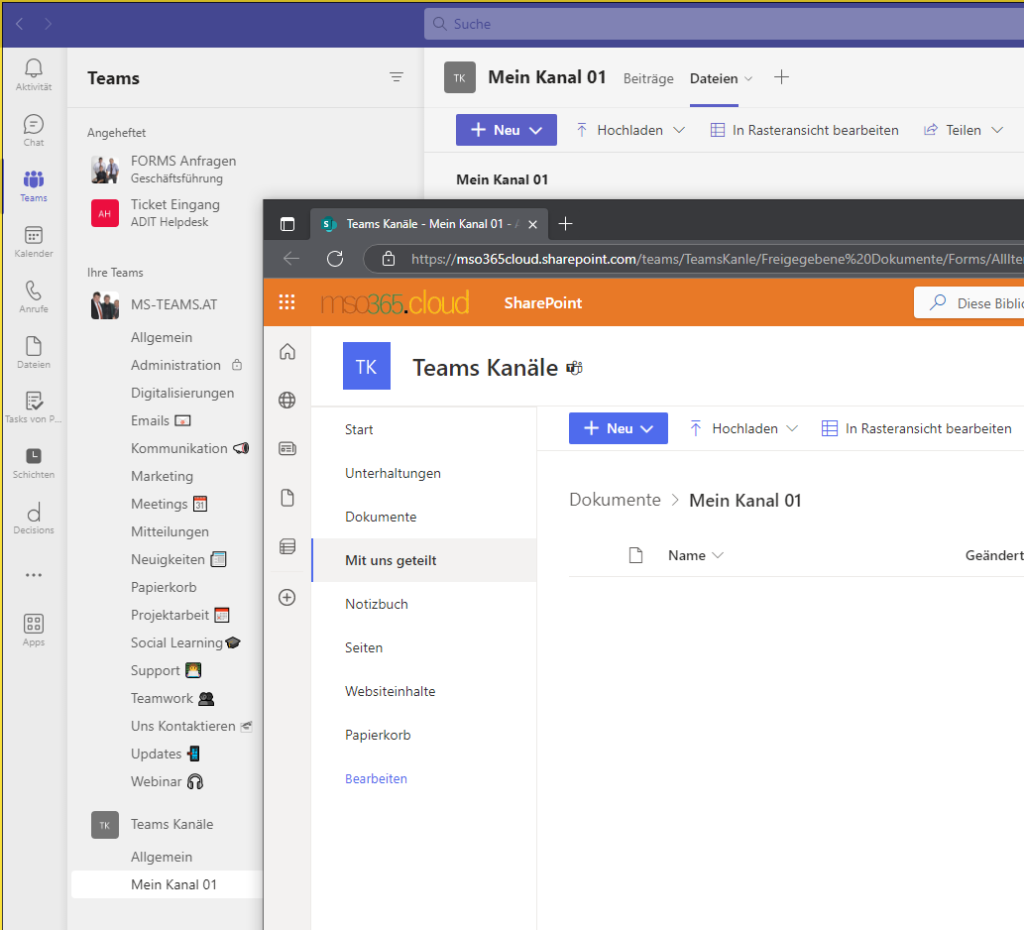
Task: Go back with Teams history back arrow
Action: pos(20,24)
